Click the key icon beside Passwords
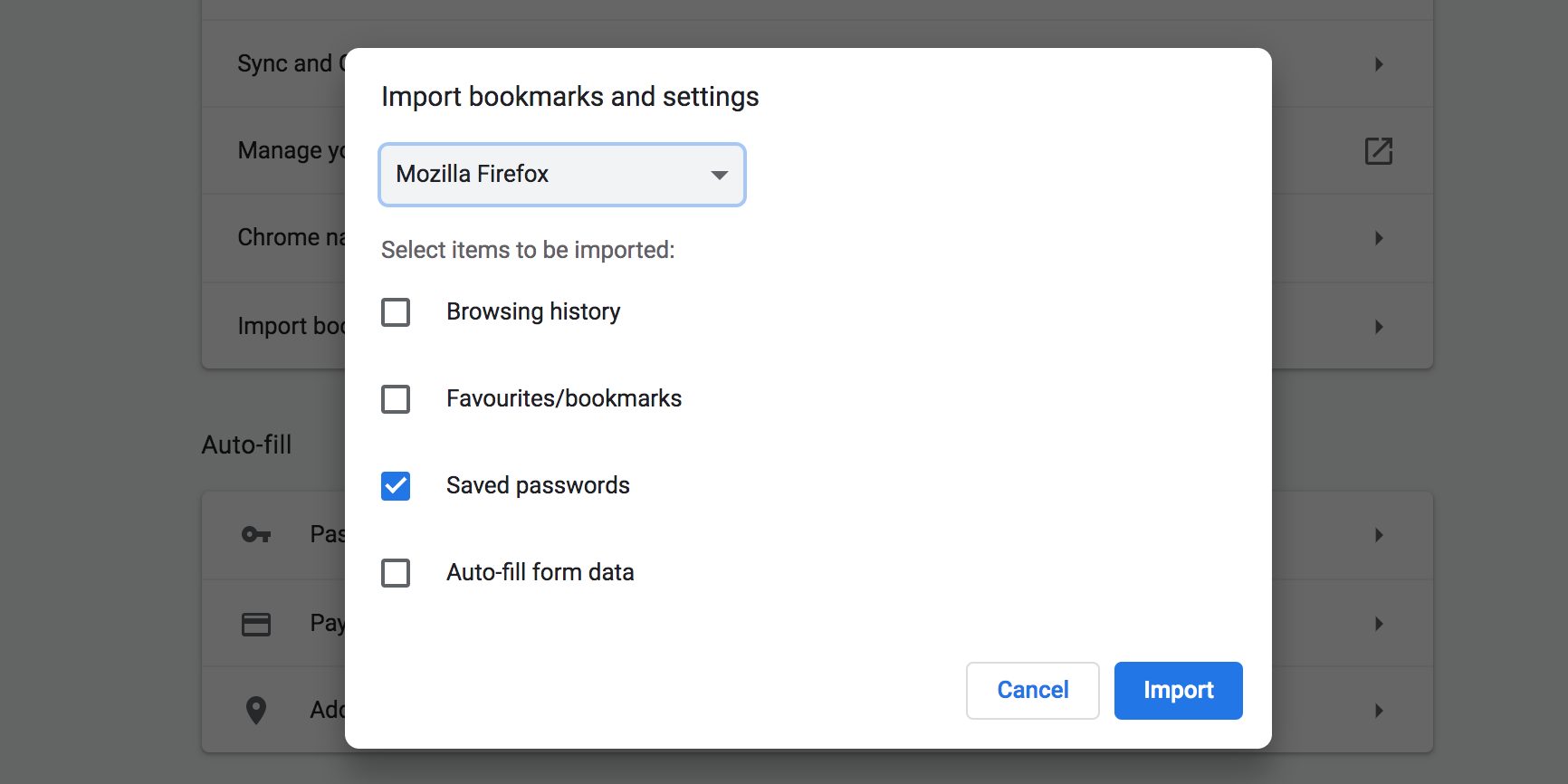This screenshot has width=1568, height=784. (x=256, y=535)
